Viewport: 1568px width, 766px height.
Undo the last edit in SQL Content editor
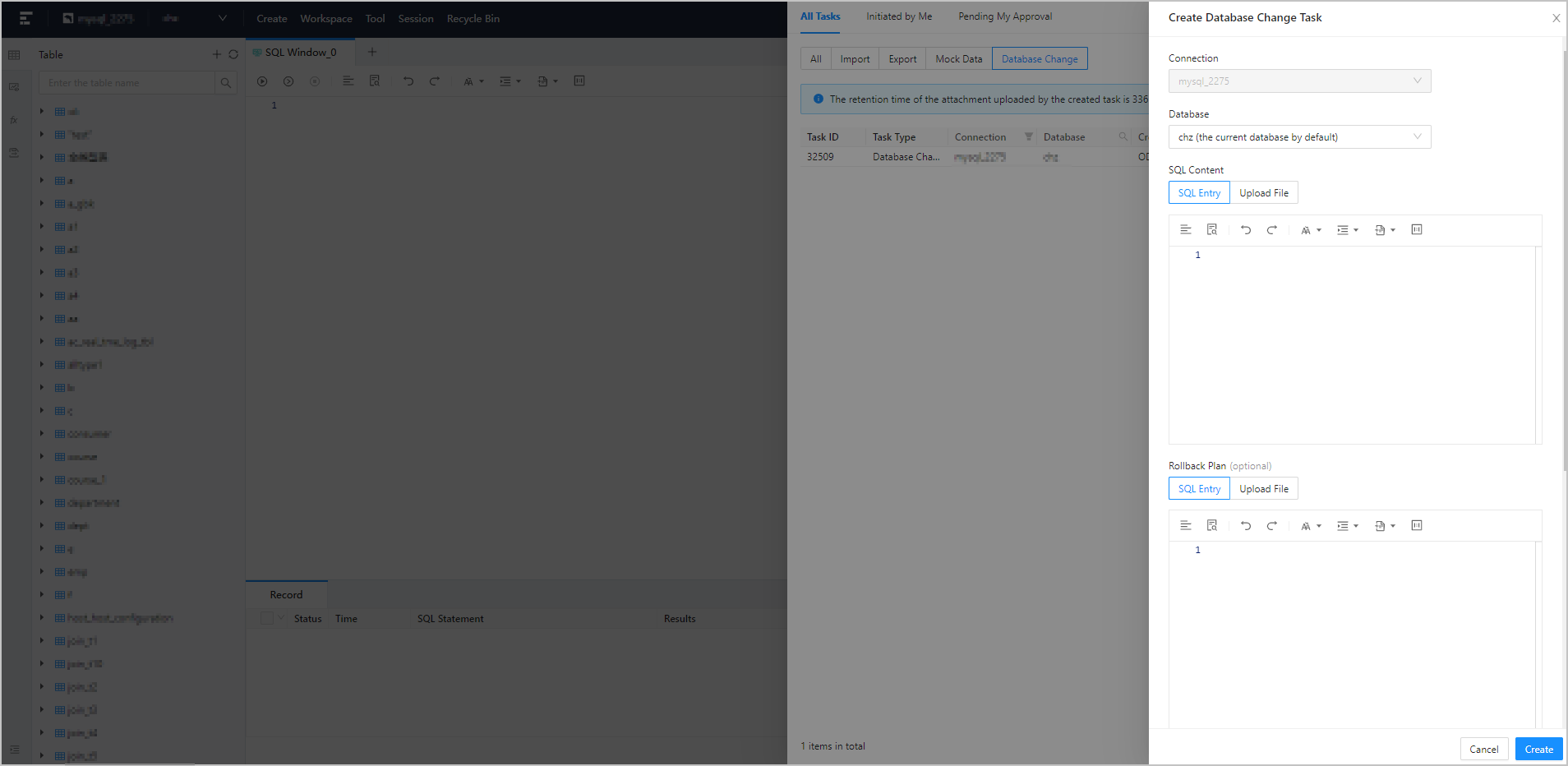1246,230
